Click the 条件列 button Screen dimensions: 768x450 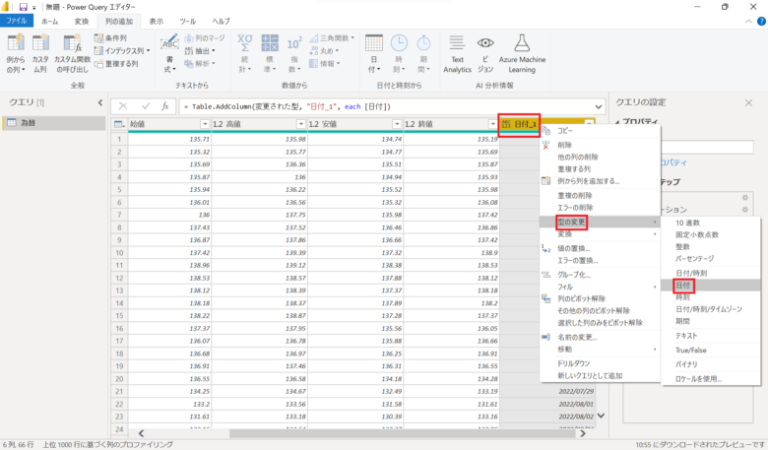click(117, 37)
